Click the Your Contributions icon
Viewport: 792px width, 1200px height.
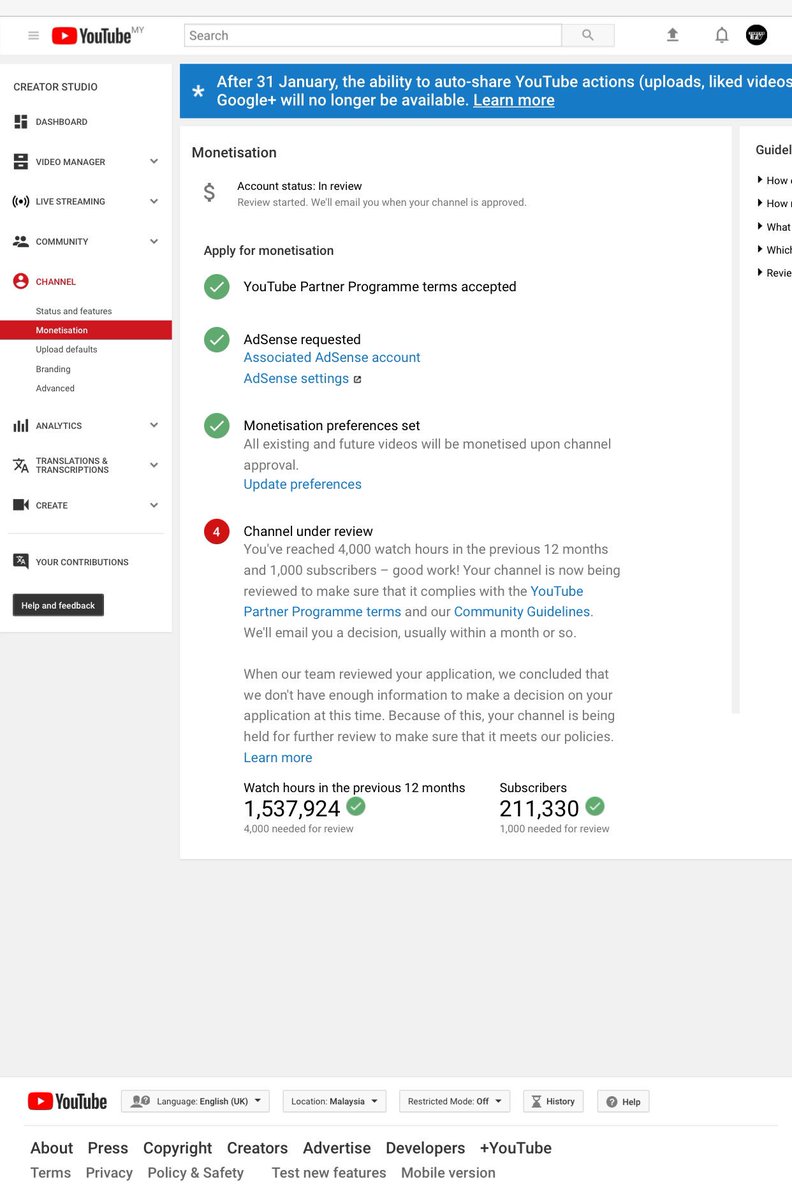21,561
